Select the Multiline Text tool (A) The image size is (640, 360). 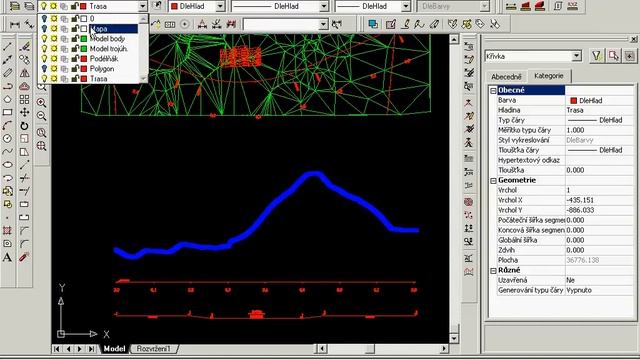point(7,257)
